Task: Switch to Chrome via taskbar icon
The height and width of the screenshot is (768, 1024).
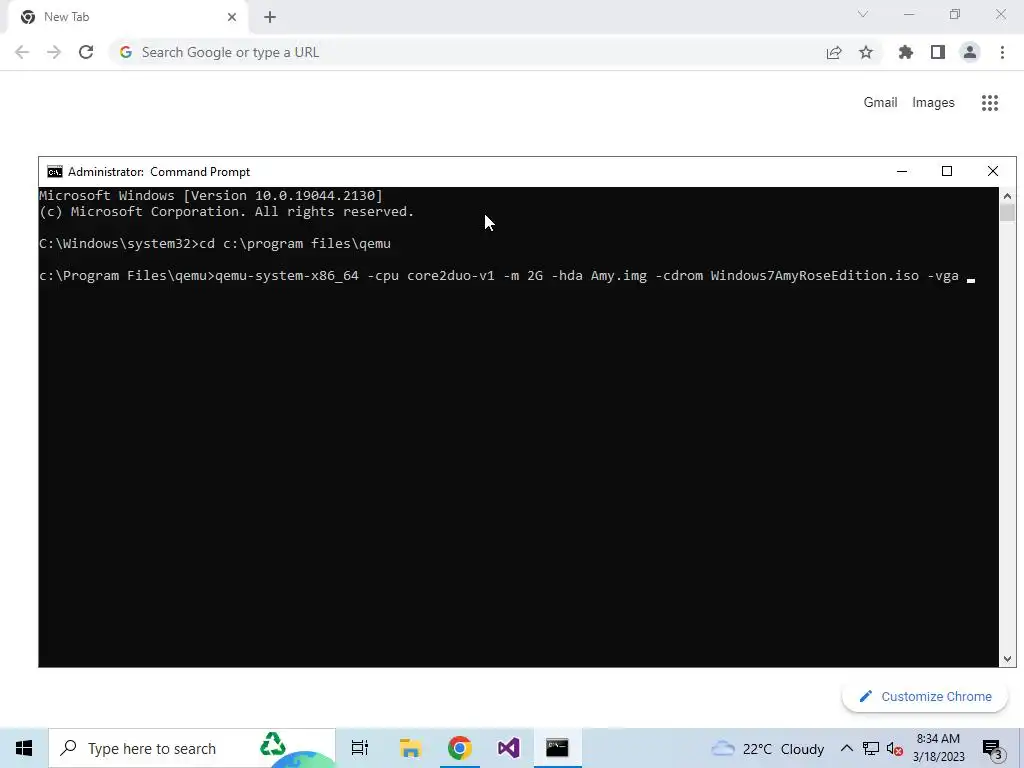Action: pyautogui.click(x=460, y=748)
